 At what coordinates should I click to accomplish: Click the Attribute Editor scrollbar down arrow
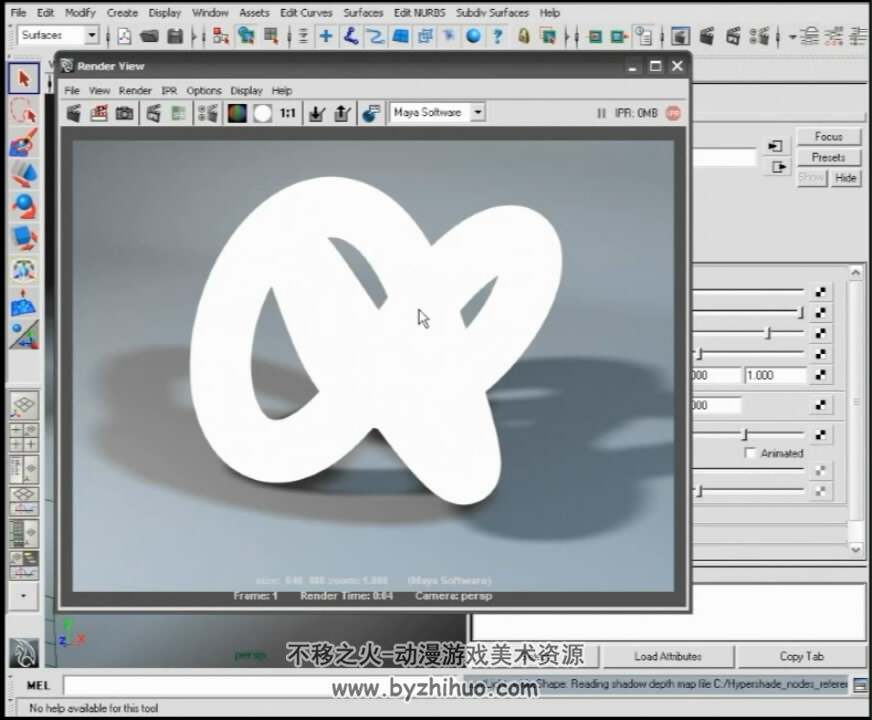coord(855,549)
